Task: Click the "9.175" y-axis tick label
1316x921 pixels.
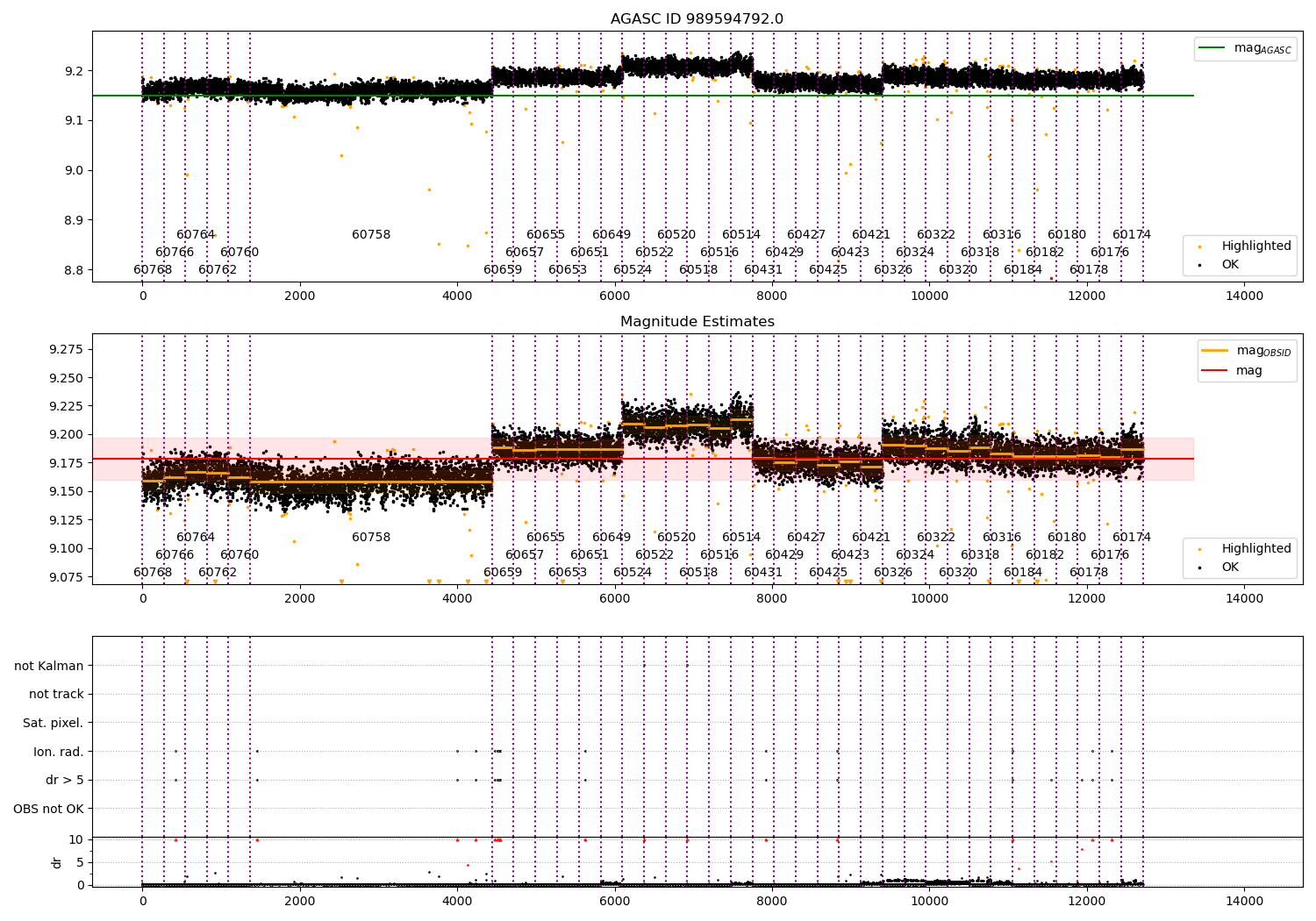Action: (x=66, y=463)
